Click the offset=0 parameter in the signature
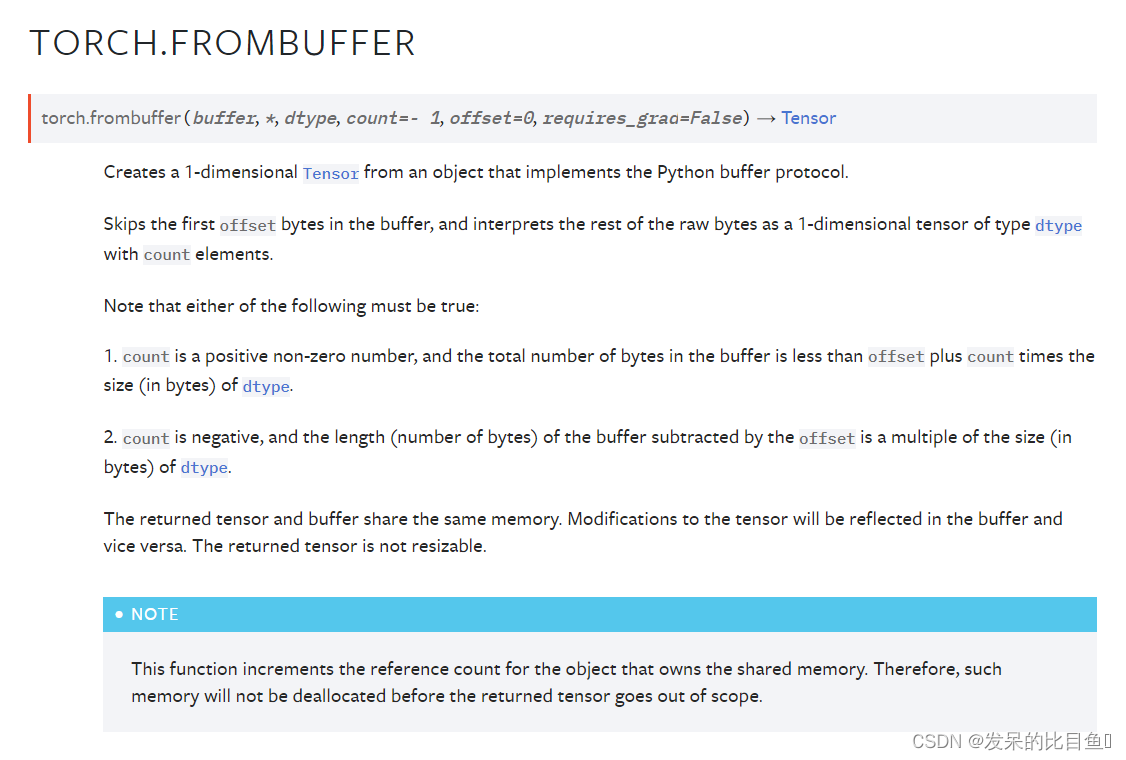The image size is (1126, 760). click(x=491, y=118)
